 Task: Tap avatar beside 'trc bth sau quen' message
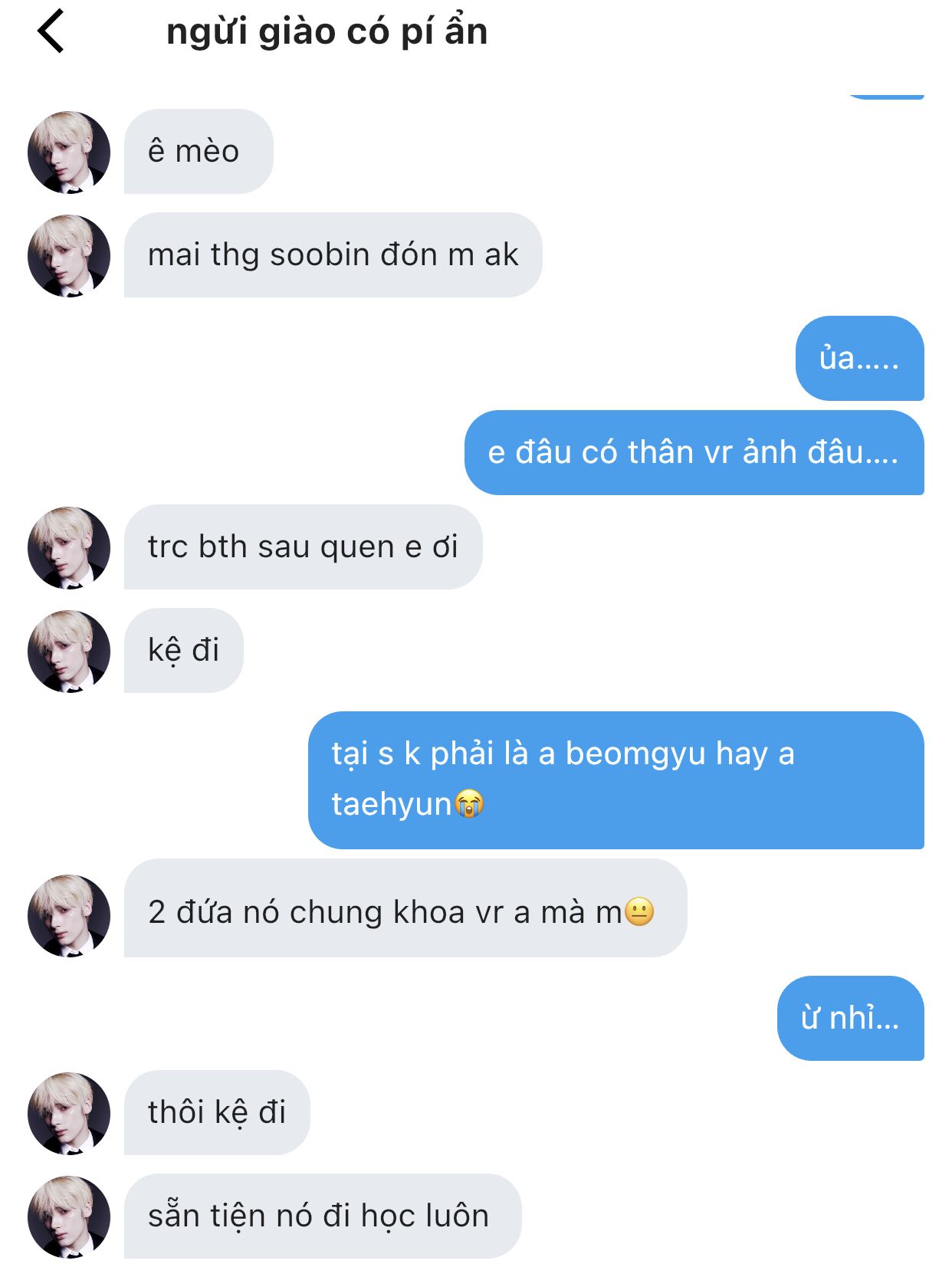(x=69, y=547)
